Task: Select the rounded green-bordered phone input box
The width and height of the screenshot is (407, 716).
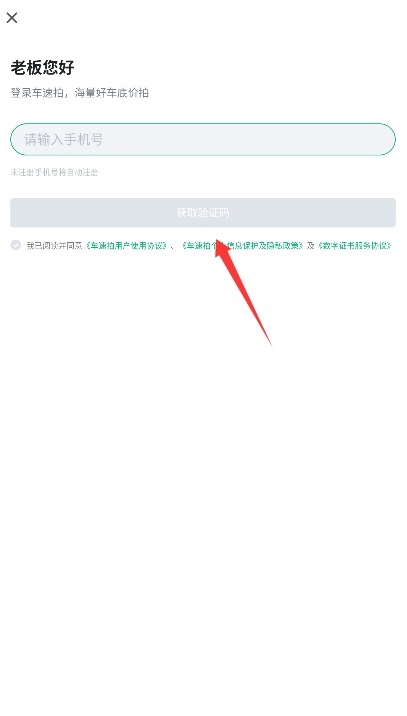Action: 203,139
